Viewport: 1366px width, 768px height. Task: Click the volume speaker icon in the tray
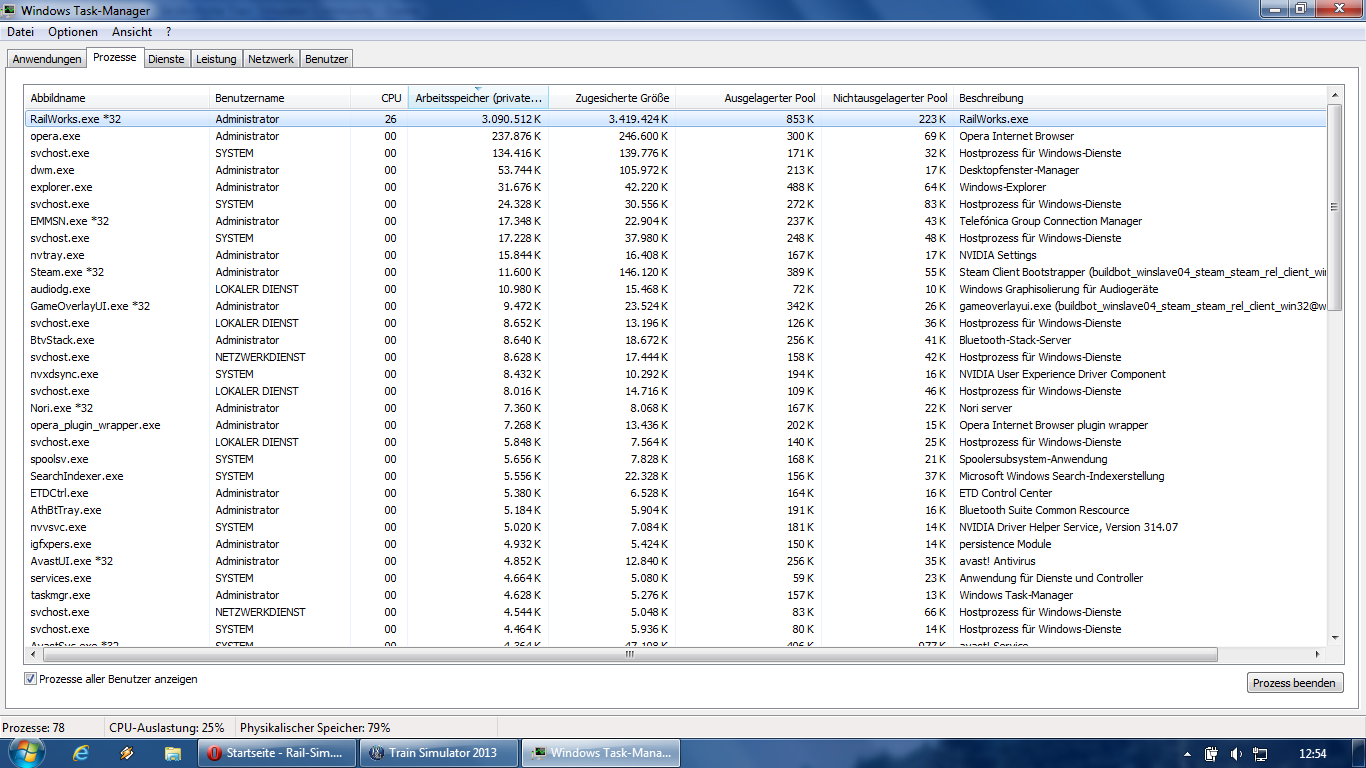[1236, 753]
